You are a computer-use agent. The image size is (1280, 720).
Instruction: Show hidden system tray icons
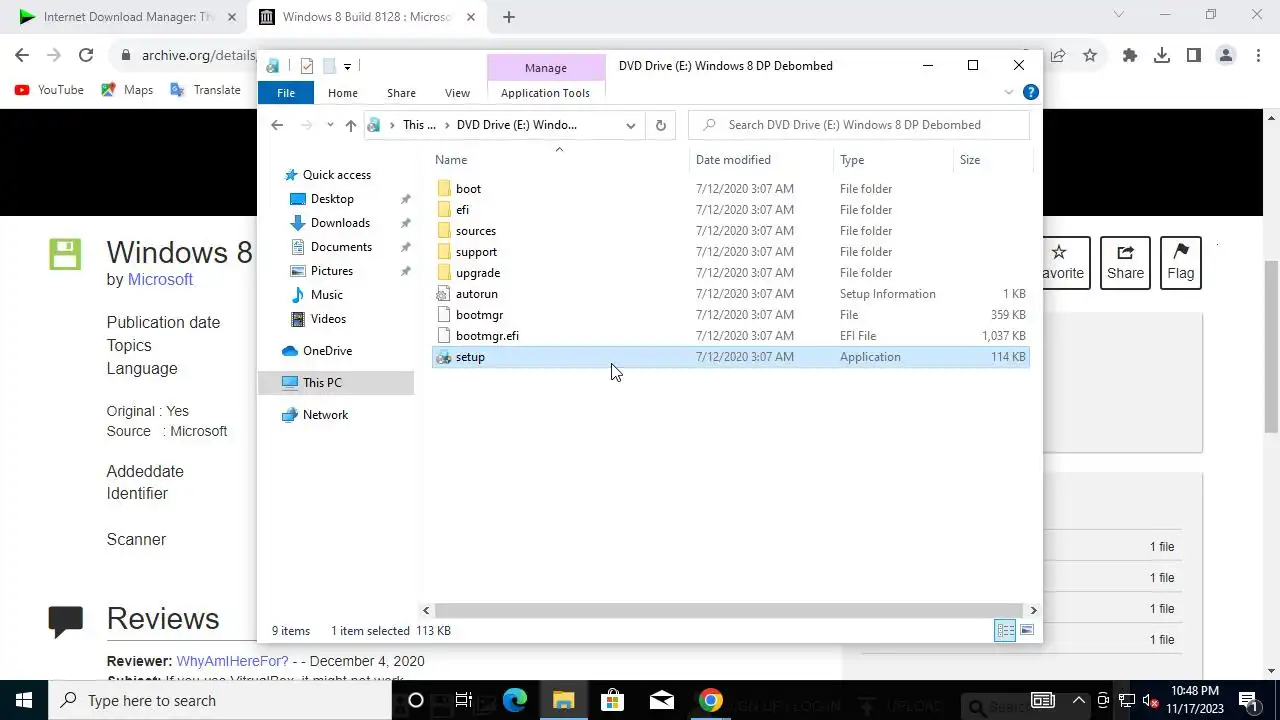coord(1078,700)
